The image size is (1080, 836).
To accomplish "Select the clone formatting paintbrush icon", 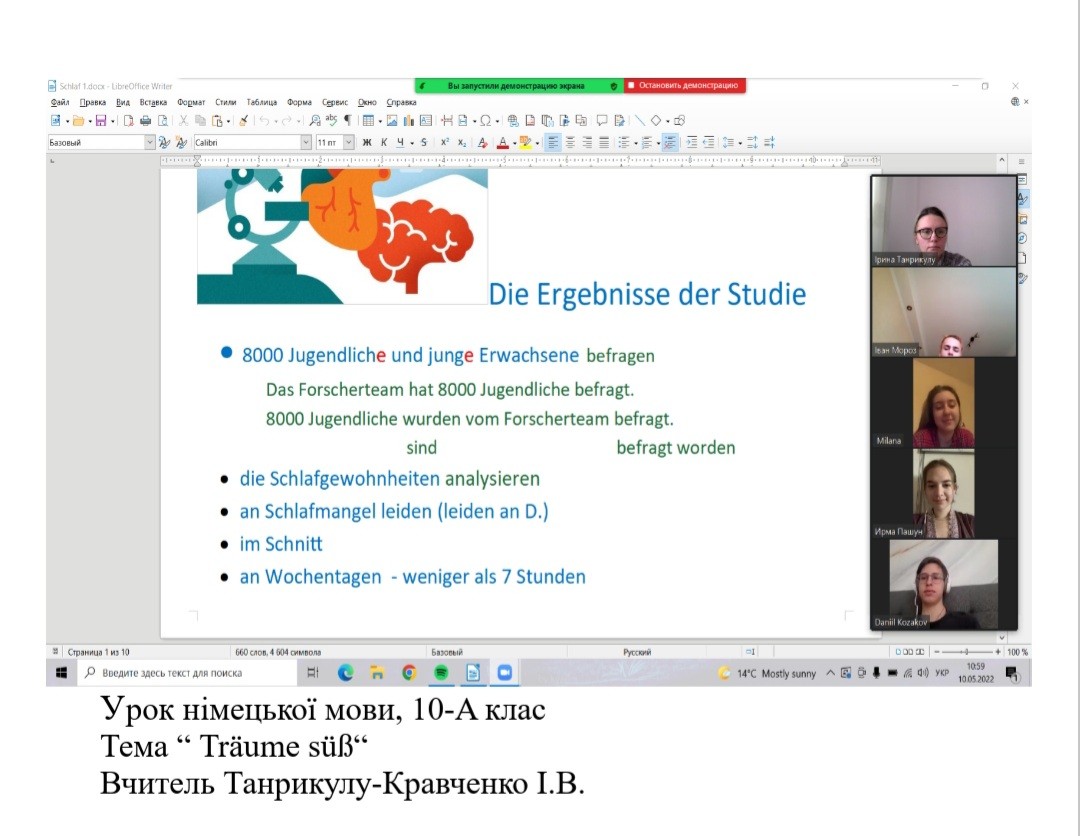I will tap(243, 121).
